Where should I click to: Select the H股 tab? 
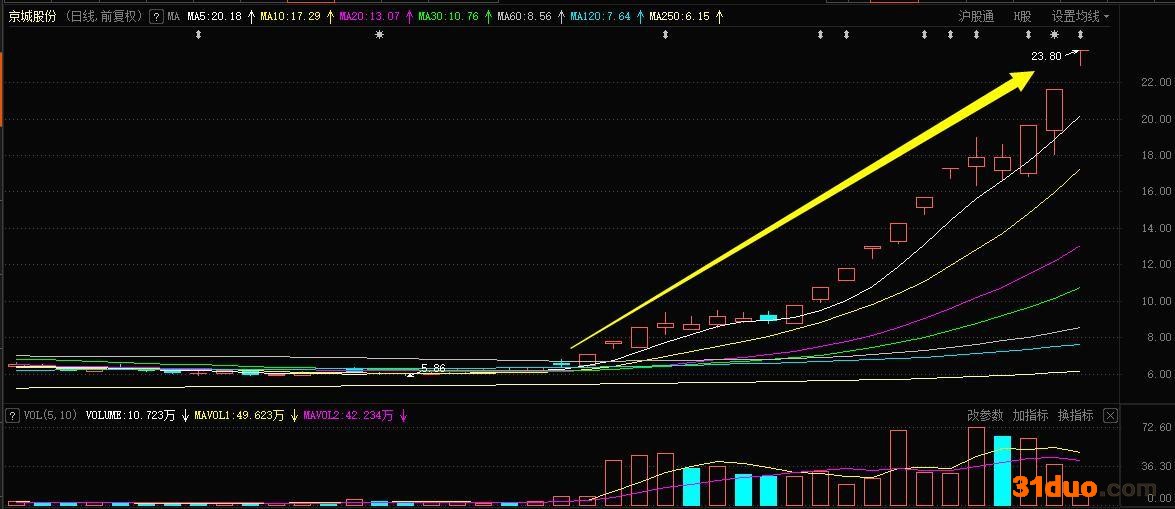point(1022,17)
